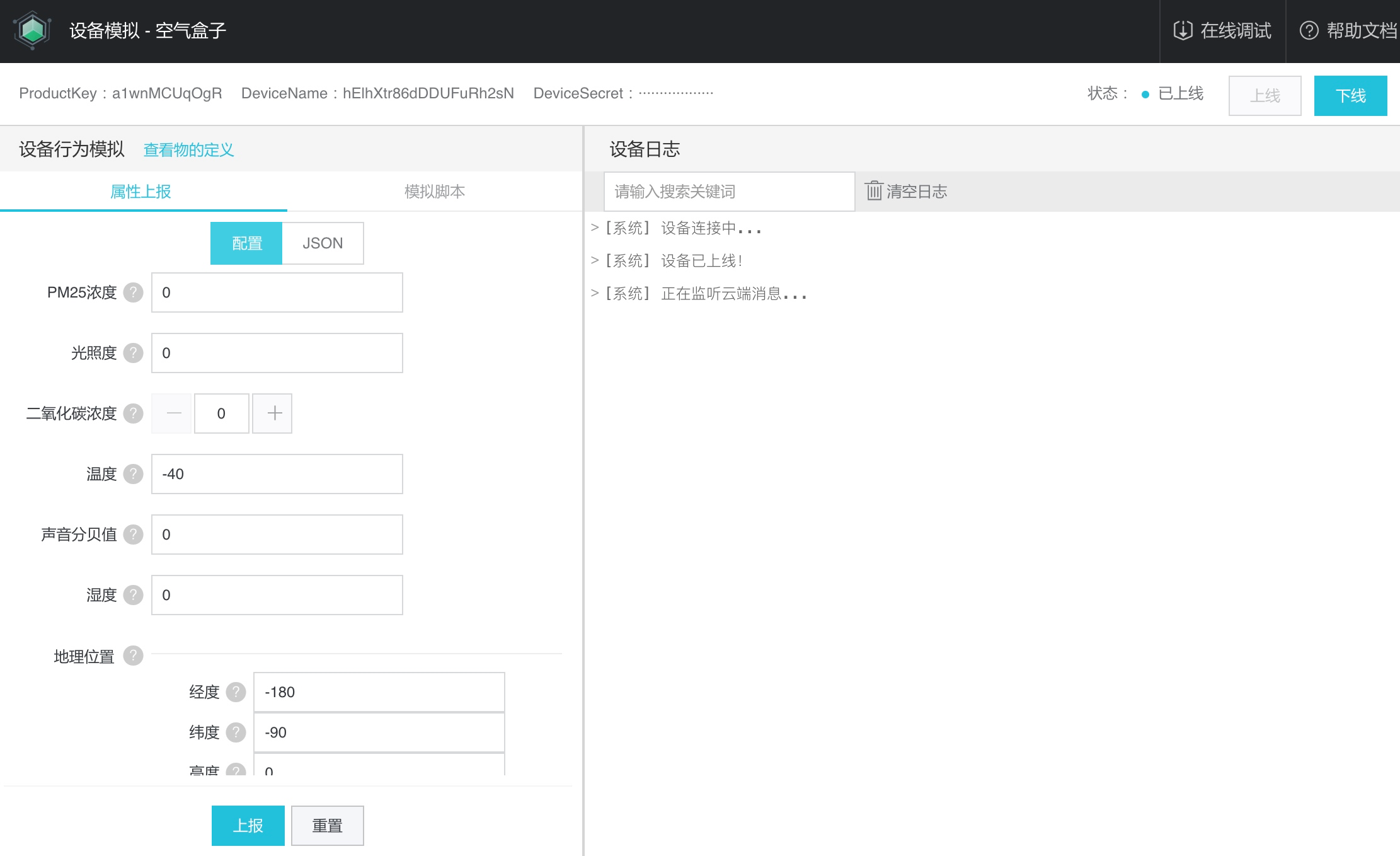The width and height of the screenshot is (1400, 856).
Task: Switch to 配置 mode
Action: (246, 243)
